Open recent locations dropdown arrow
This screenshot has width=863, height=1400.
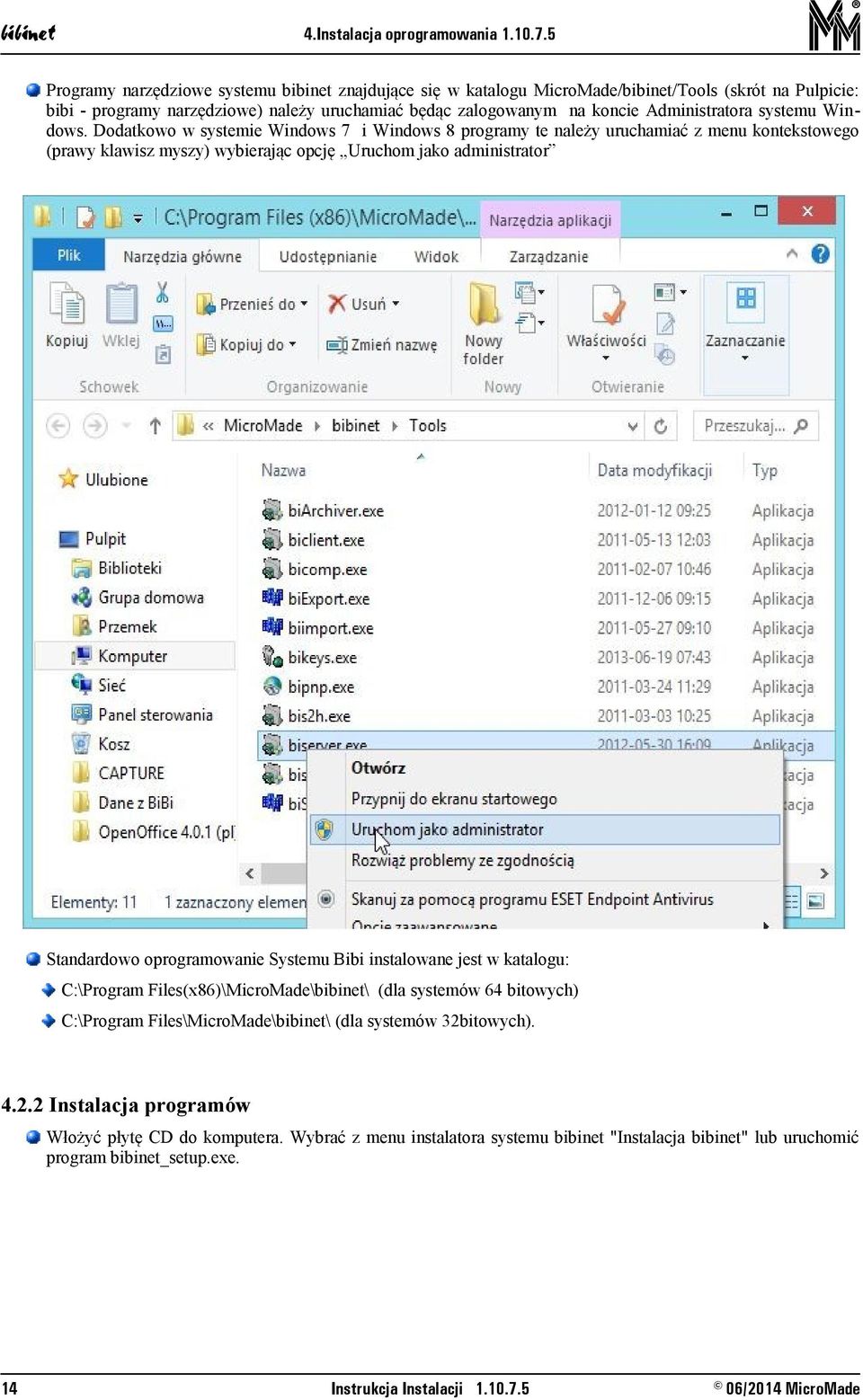127,426
